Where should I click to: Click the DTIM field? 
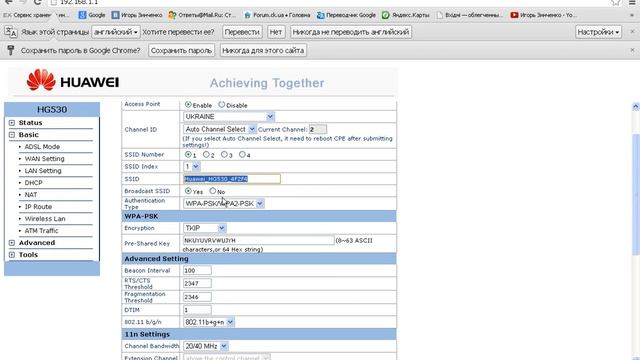[197, 310]
